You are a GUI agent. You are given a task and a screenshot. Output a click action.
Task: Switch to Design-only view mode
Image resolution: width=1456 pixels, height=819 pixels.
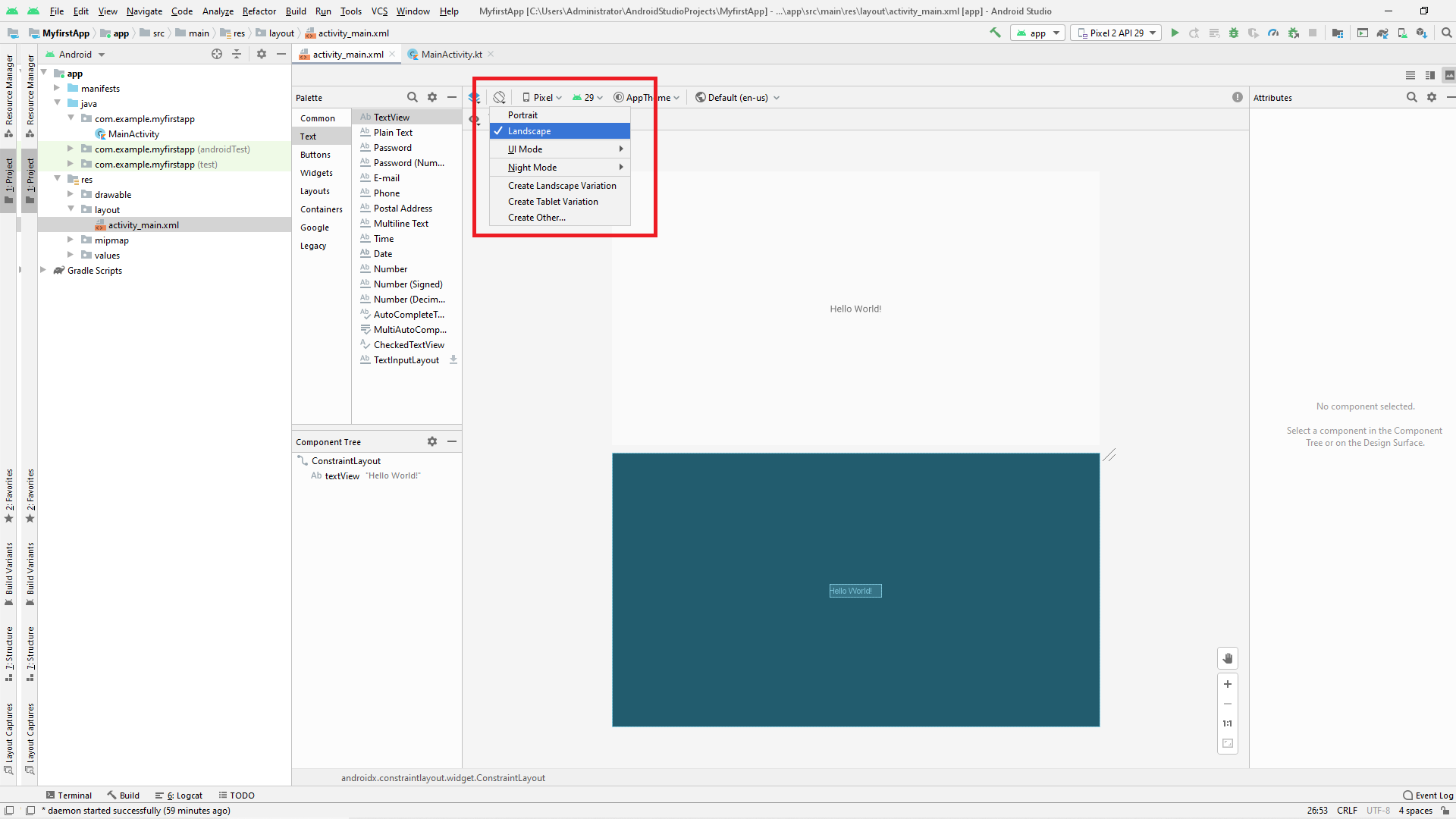(1449, 75)
